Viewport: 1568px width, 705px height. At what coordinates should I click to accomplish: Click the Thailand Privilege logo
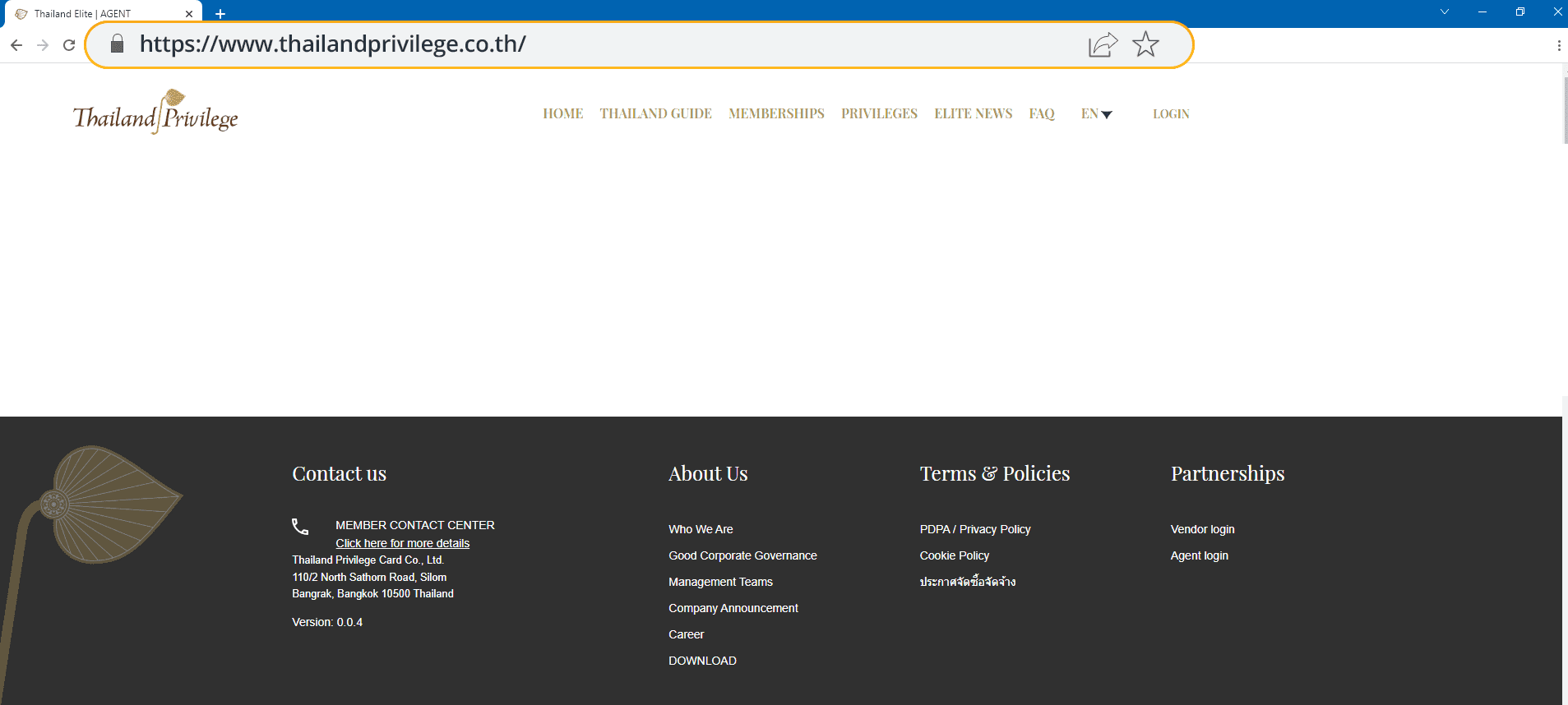tap(155, 113)
